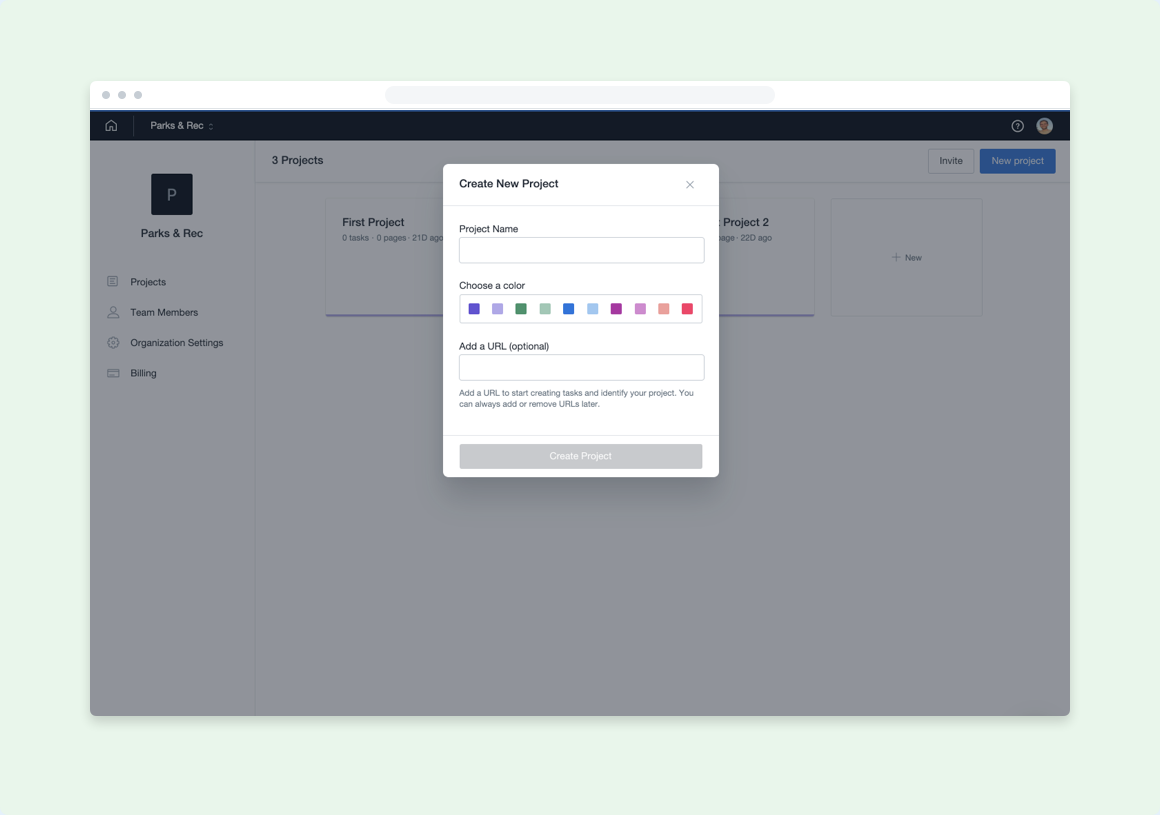
Task: Choose the light blue color swatch
Action: (x=593, y=309)
